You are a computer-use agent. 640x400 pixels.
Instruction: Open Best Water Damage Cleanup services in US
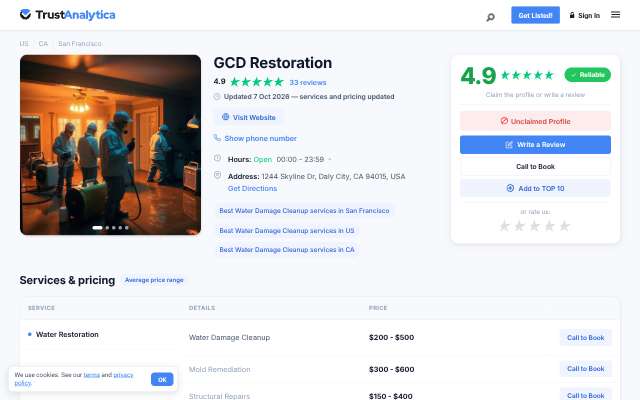[287, 231]
